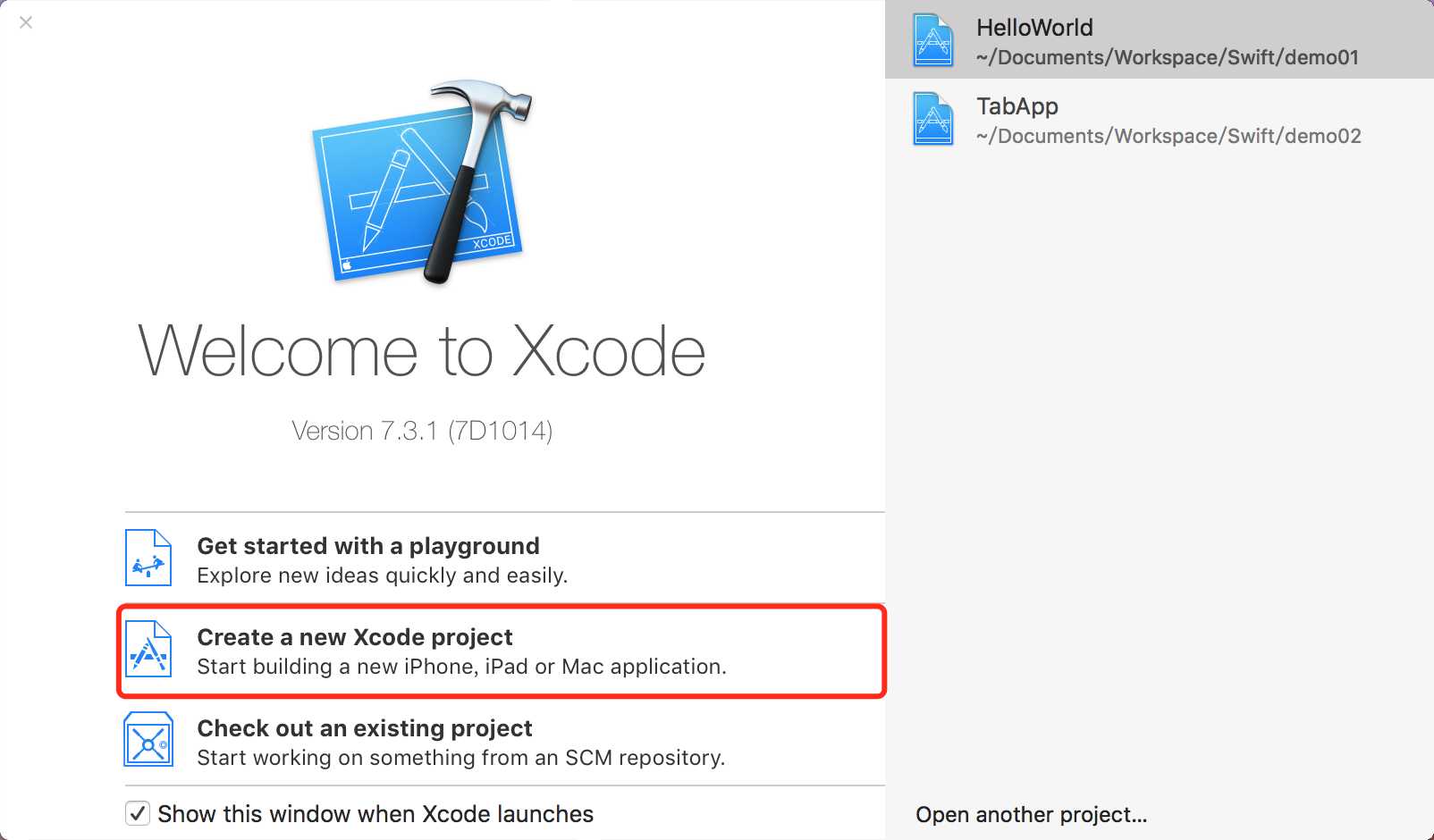Click the demo01 path under HelloWorld

[x=1168, y=58]
